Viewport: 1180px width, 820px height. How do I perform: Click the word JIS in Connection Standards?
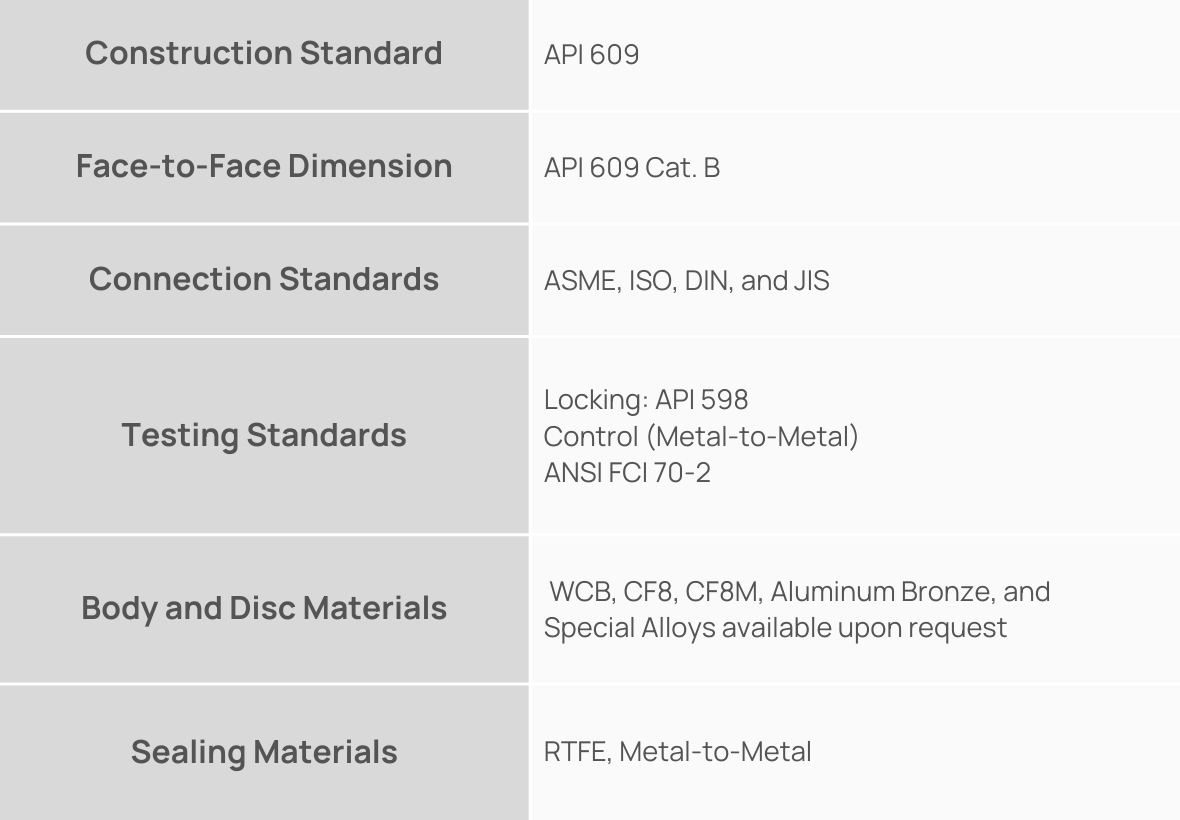(810, 280)
